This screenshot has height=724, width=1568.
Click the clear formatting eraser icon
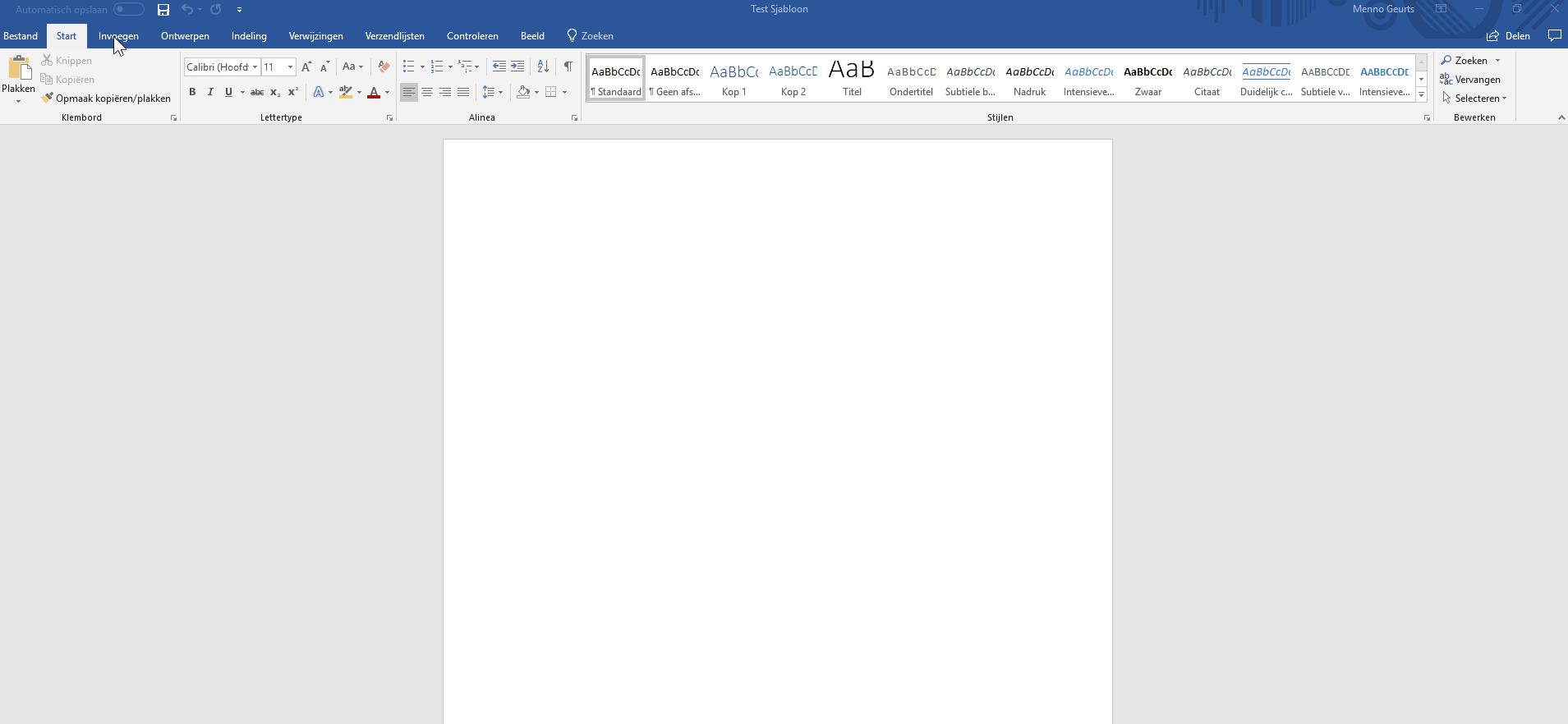point(384,66)
